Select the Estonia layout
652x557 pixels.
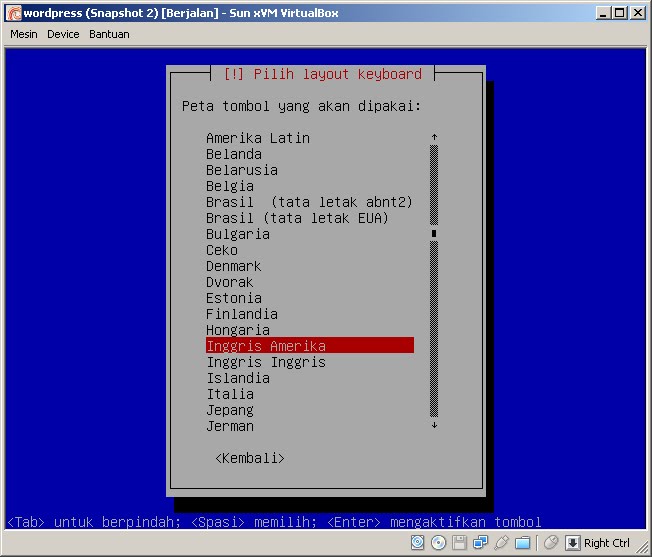[234, 298]
